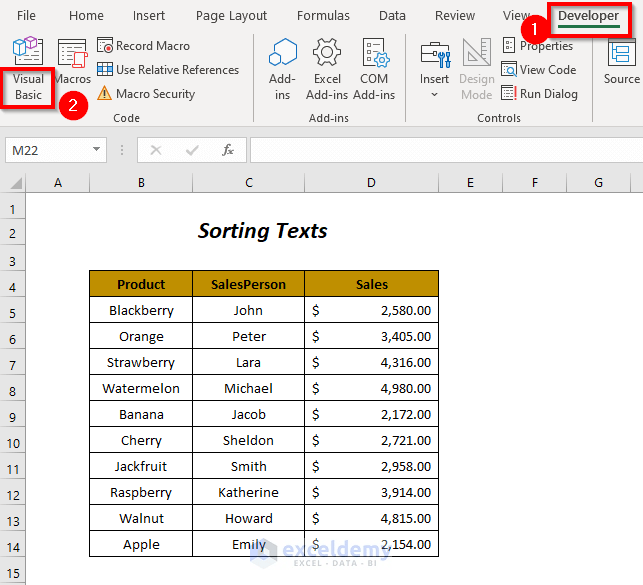
Task: Switch to the Insert ribbon tab
Action: (148, 16)
